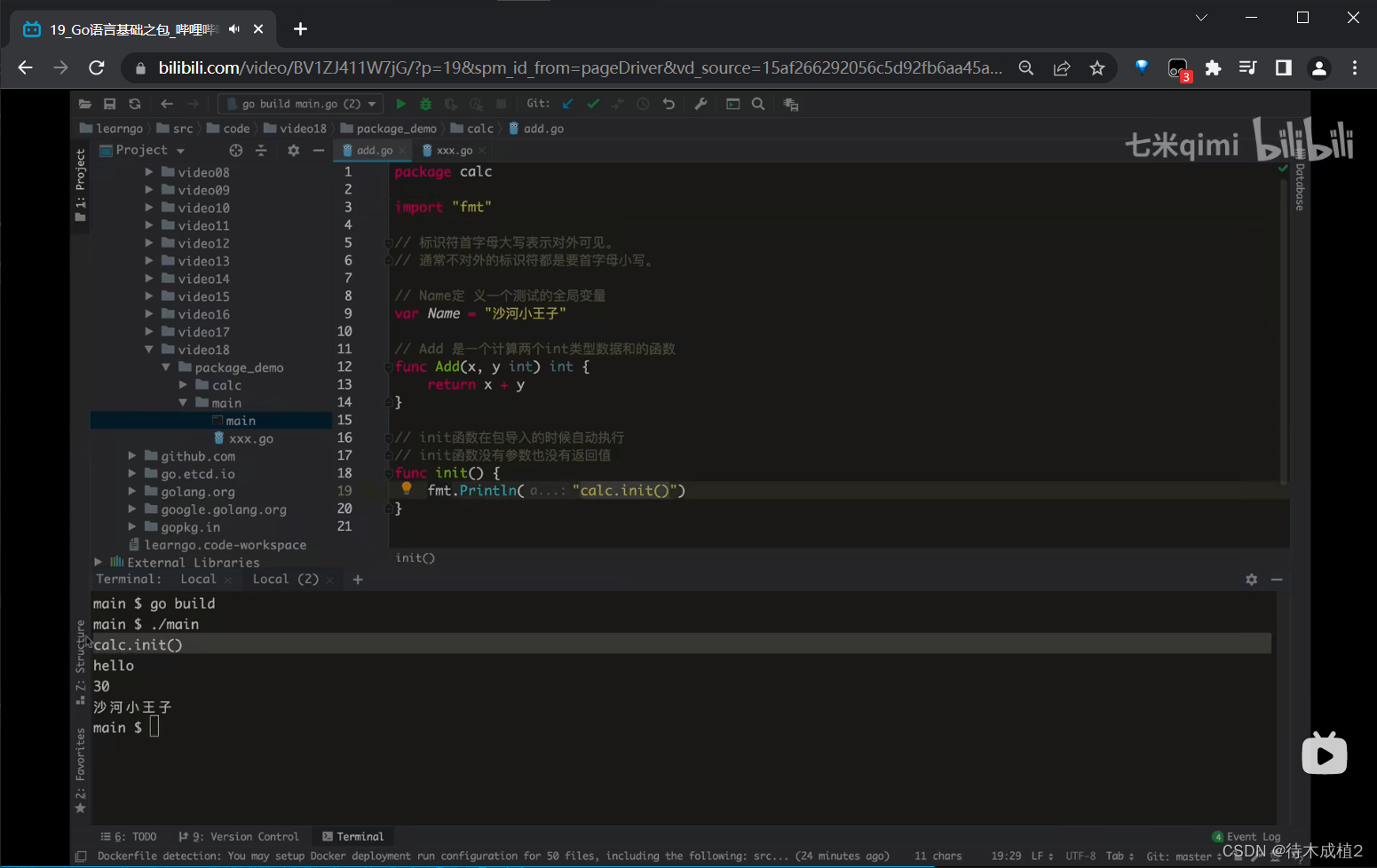Click the Git update project blue arrow
This screenshot has height=868, width=1377.
pyautogui.click(x=568, y=104)
